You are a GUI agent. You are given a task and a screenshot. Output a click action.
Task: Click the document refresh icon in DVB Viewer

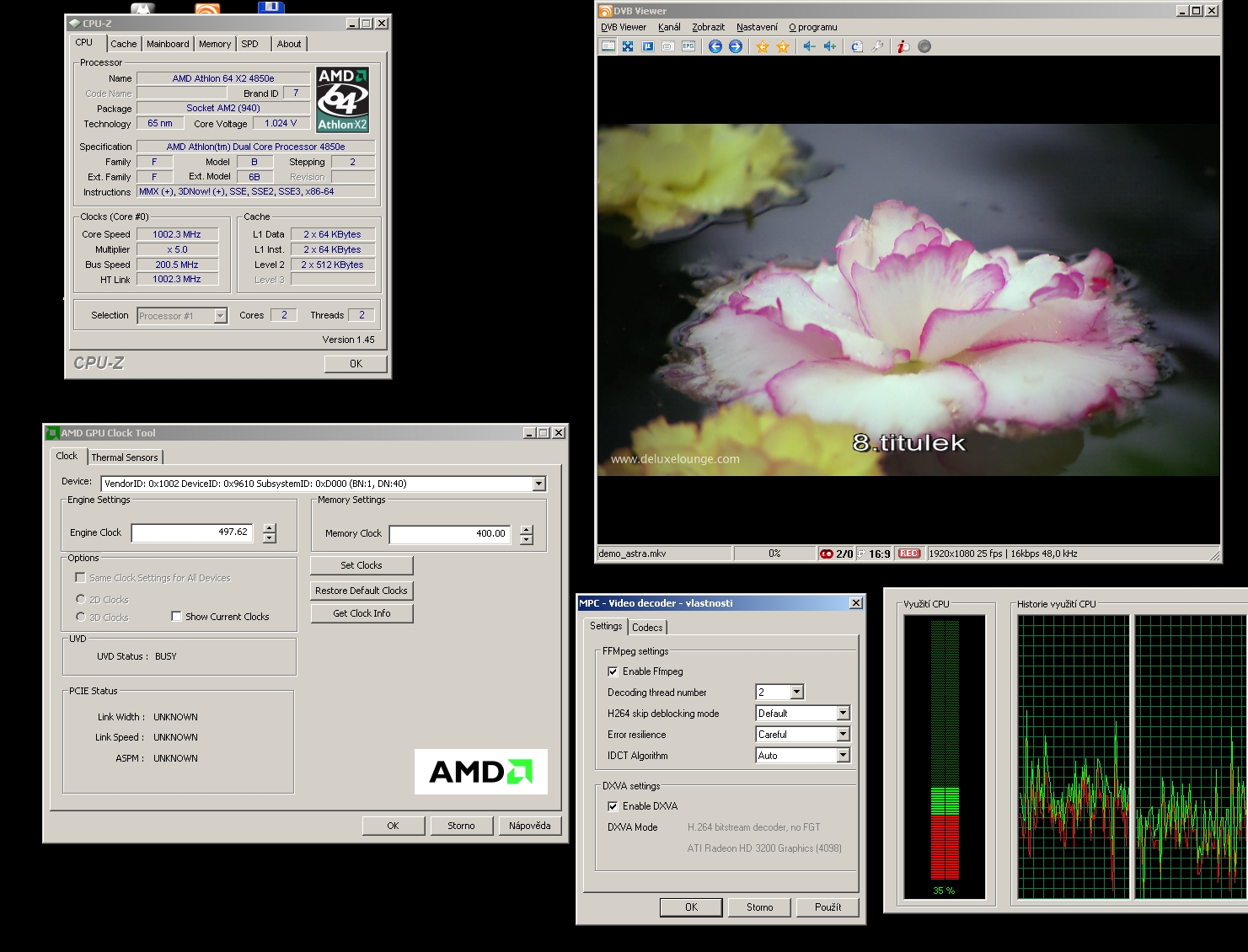[857, 46]
